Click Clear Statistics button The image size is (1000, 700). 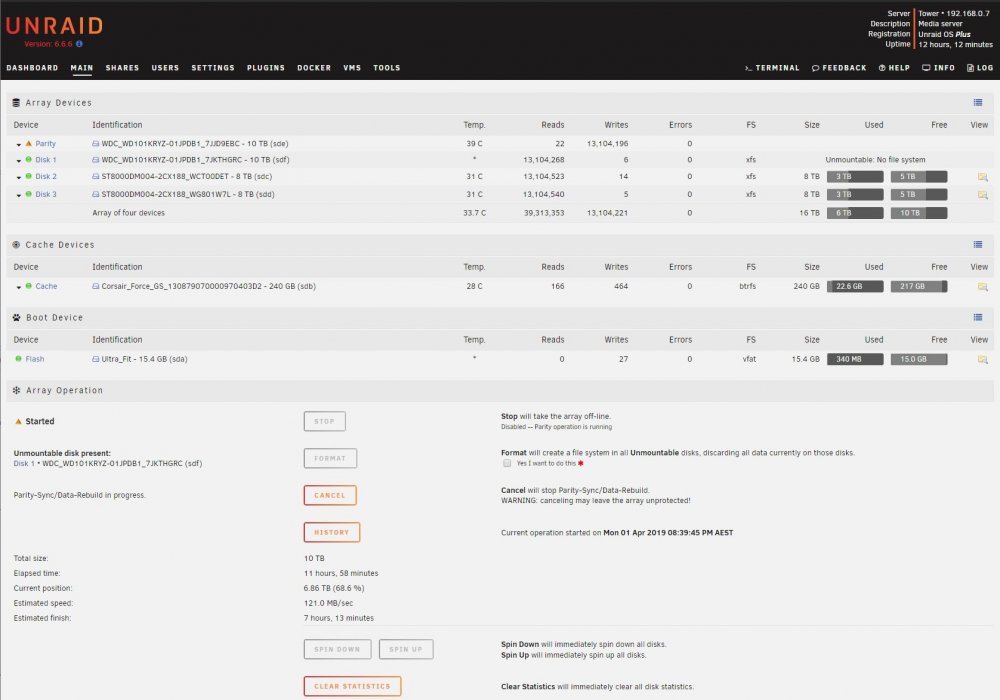(x=352, y=687)
